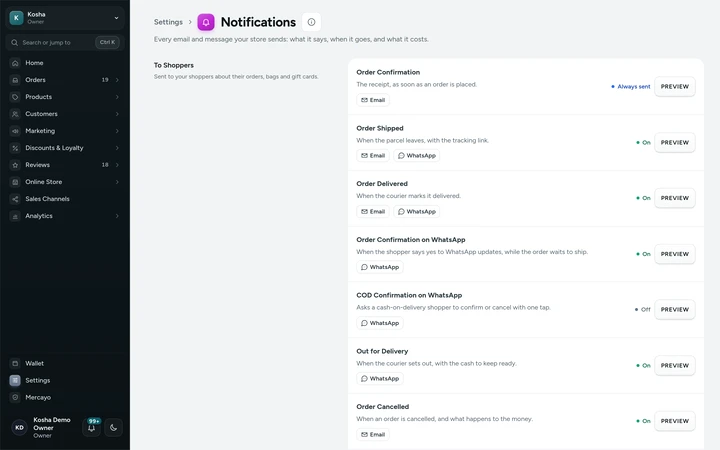The width and height of the screenshot is (720, 450).
Task: Click the WhatsApp chip under Order Shipped
Action: (x=416, y=156)
